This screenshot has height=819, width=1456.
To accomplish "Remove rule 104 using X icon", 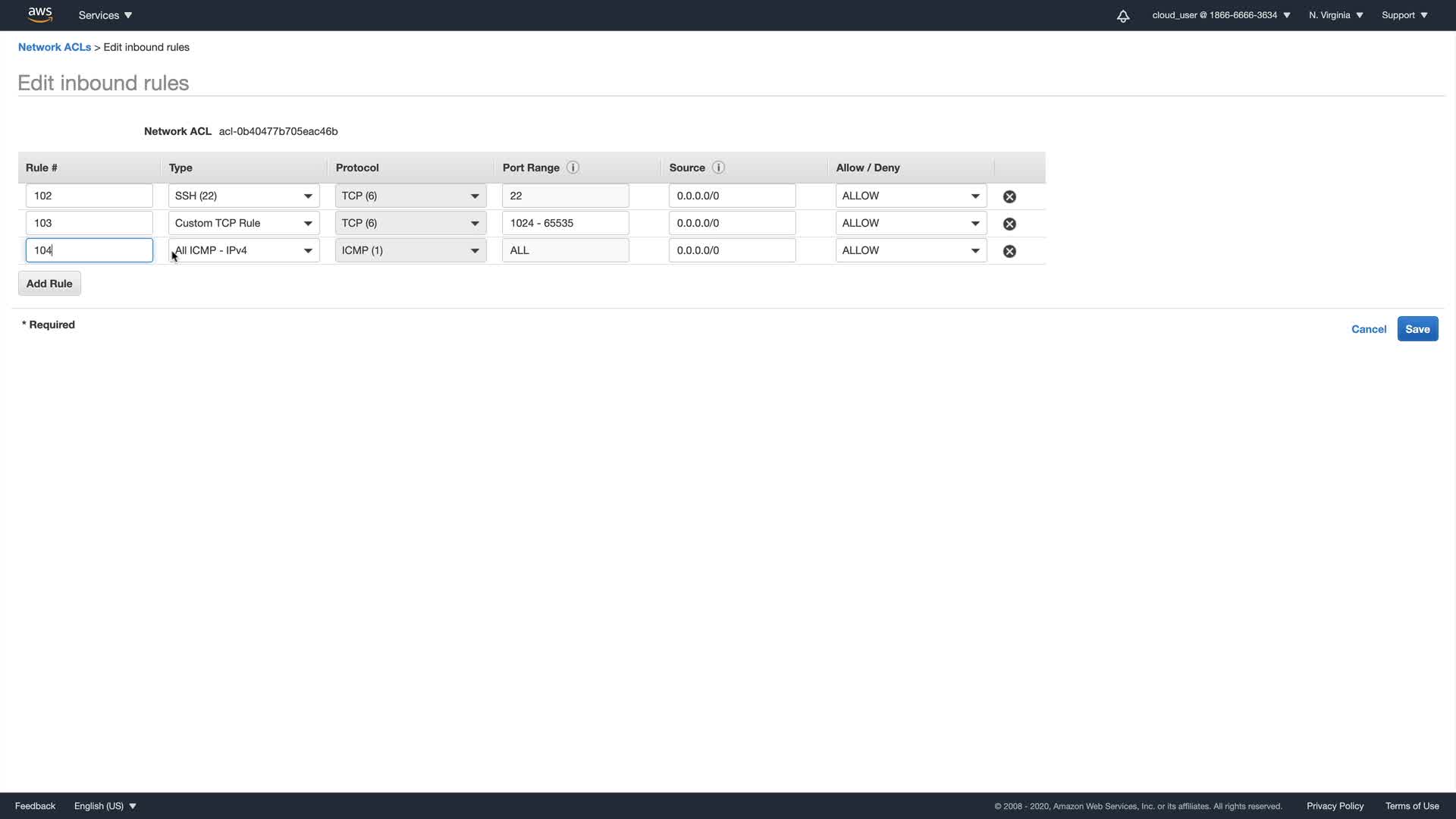I will (x=1009, y=251).
